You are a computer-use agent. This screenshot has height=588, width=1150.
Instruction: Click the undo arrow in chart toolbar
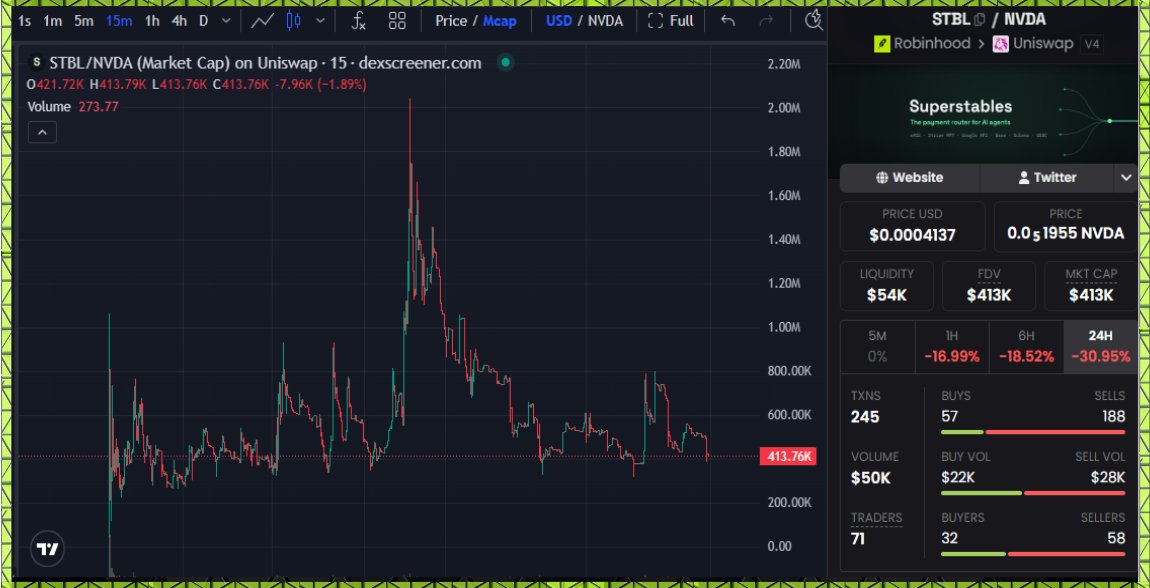pyautogui.click(x=728, y=21)
